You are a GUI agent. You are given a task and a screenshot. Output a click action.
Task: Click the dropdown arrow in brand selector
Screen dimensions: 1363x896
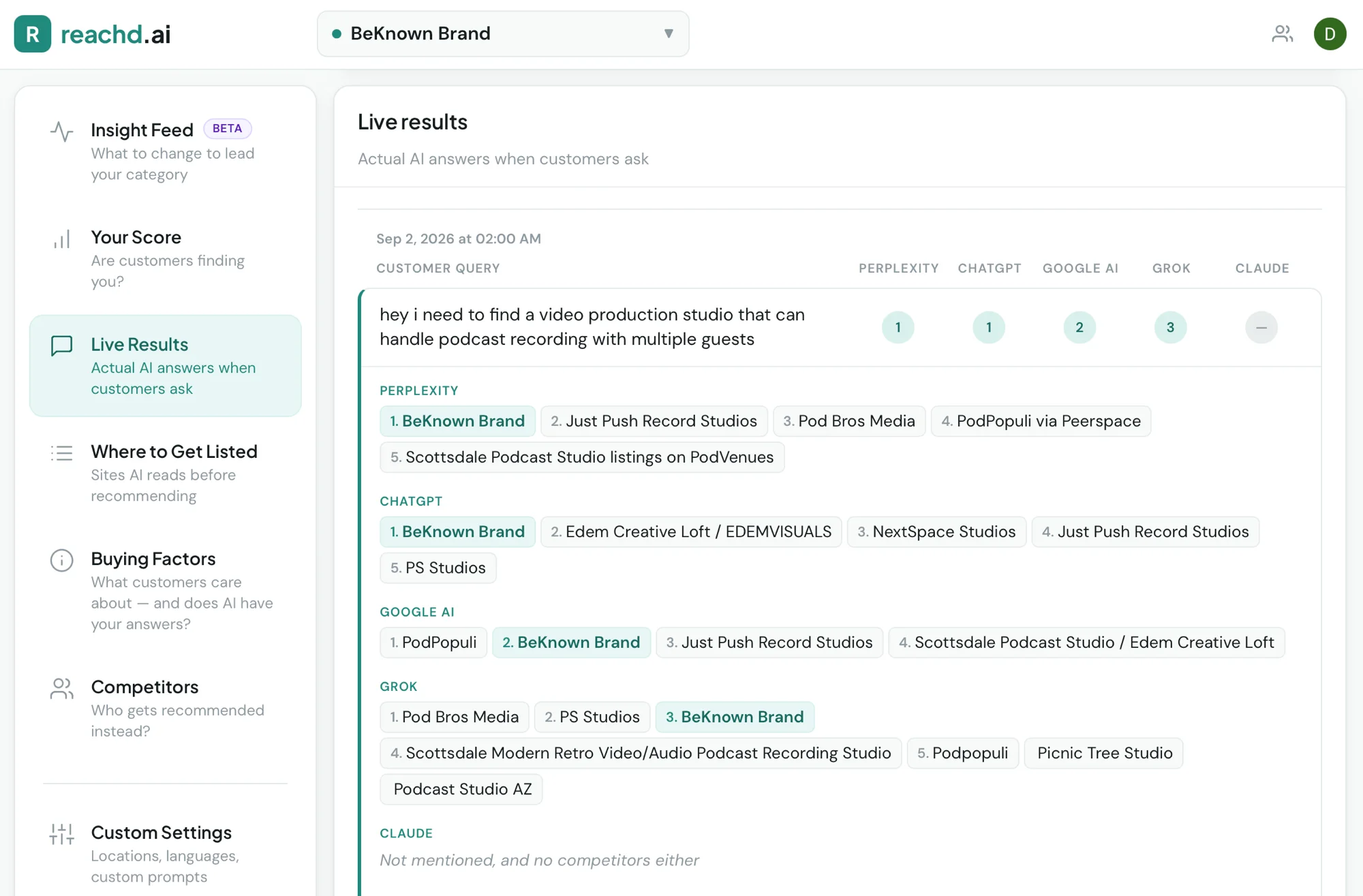669,33
